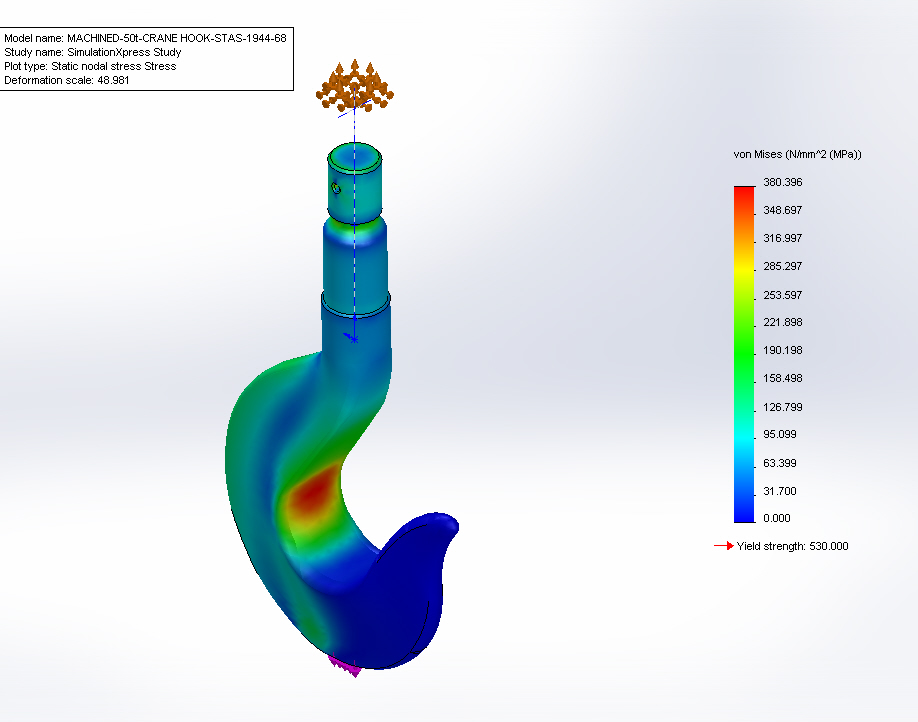Click the von Mises color legend bar
Viewport: 918px width, 722px height.
(x=744, y=354)
